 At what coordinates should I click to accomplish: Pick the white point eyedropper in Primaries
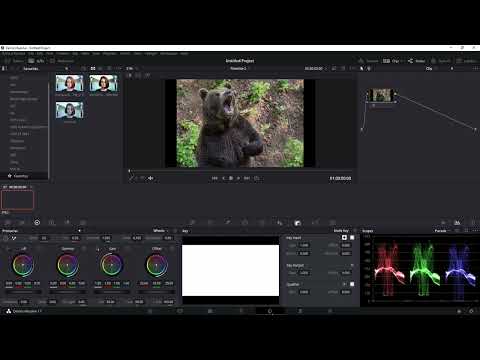(14, 238)
